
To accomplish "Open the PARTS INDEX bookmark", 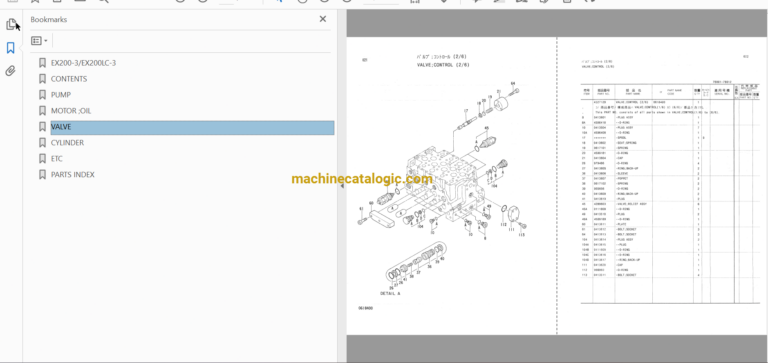I will [x=73, y=174].
